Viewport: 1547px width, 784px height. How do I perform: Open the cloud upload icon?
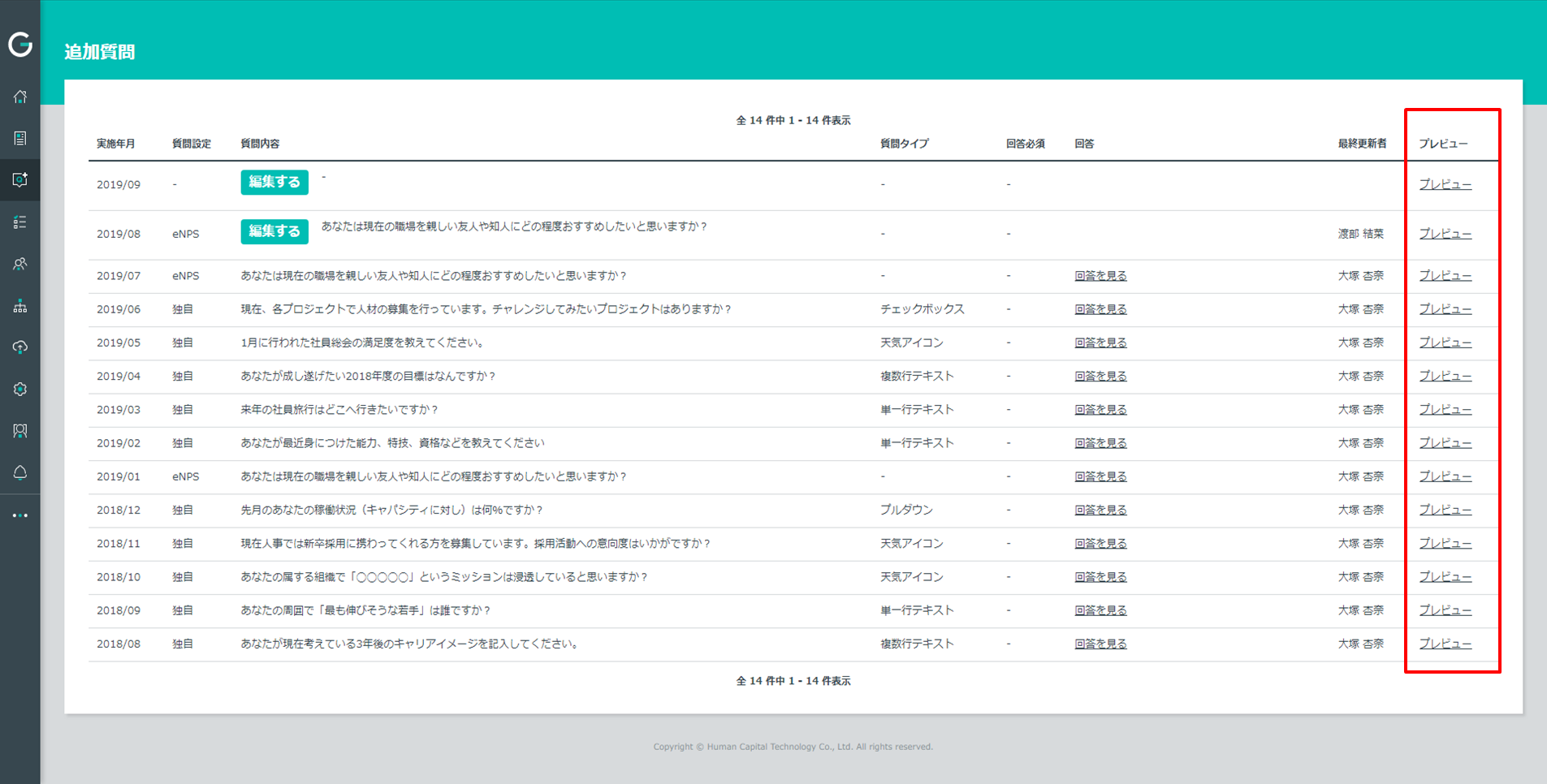click(x=20, y=347)
